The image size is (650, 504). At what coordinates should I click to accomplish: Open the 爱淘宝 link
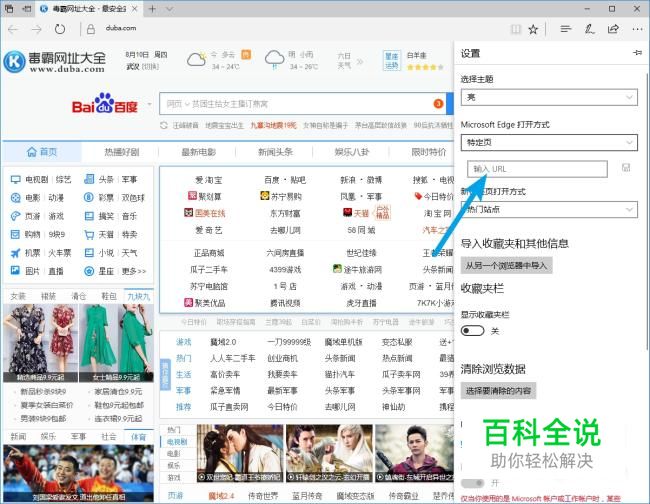pos(209,180)
